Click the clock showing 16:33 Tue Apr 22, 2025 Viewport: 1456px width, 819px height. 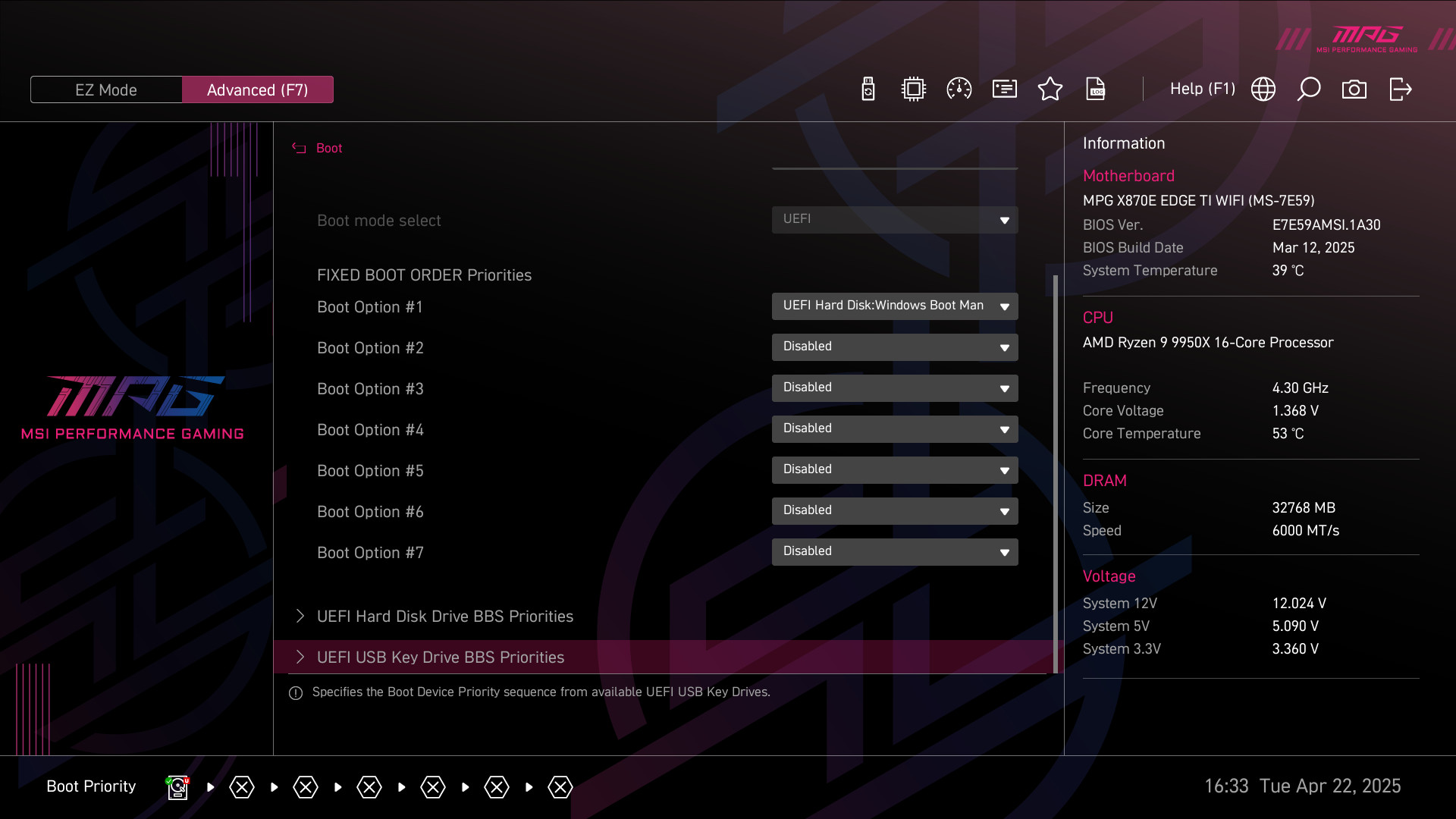tap(1303, 786)
